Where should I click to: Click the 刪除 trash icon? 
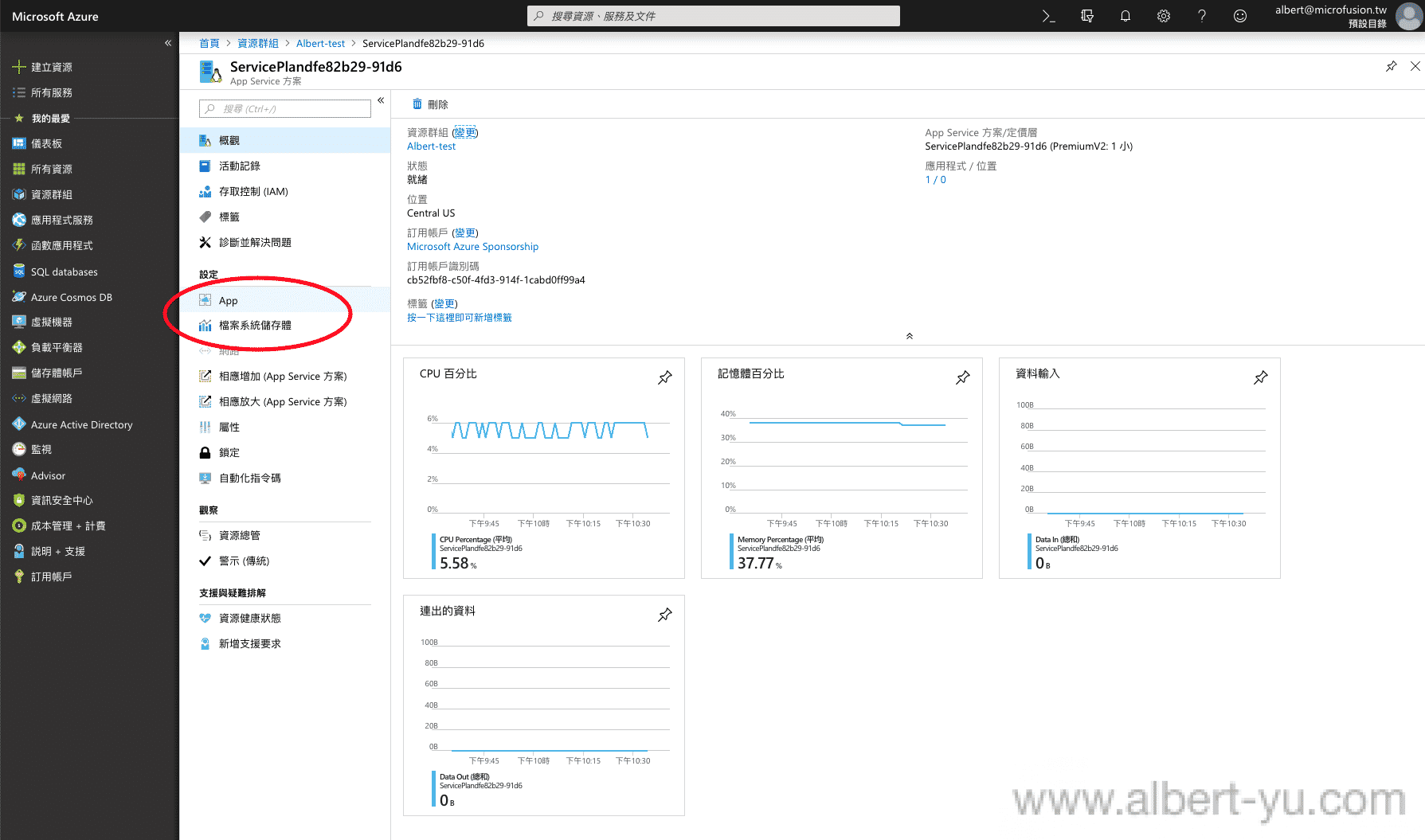(x=417, y=104)
